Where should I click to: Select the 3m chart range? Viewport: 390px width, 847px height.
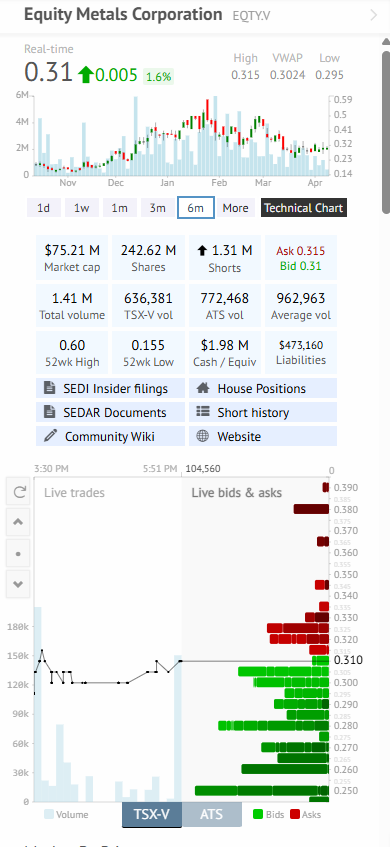tap(157, 208)
